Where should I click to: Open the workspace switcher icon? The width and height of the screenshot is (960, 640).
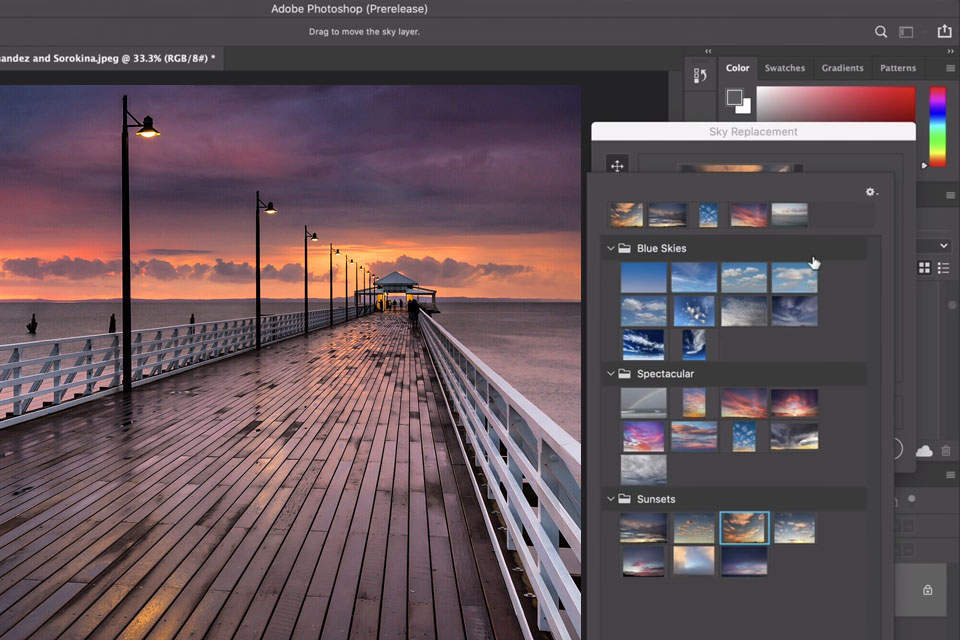pyautogui.click(x=906, y=32)
